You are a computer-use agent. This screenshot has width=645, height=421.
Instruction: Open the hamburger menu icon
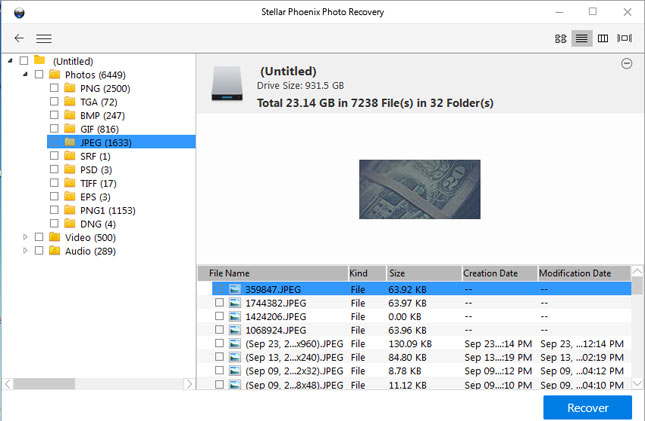[44, 38]
